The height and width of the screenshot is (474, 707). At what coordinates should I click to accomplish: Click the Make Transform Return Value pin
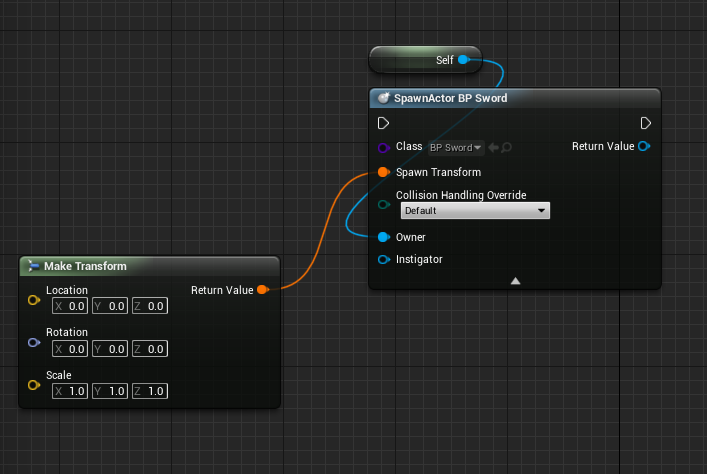pyautogui.click(x=262, y=290)
